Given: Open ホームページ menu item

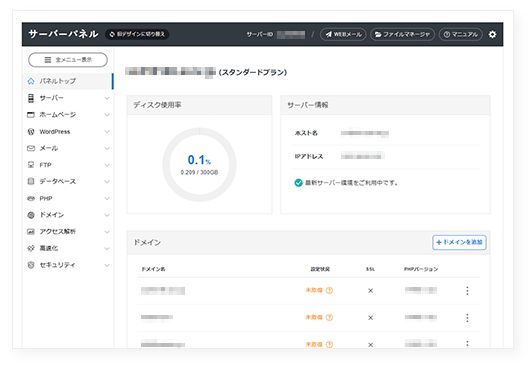Looking at the screenshot, I should pos(68,115).
